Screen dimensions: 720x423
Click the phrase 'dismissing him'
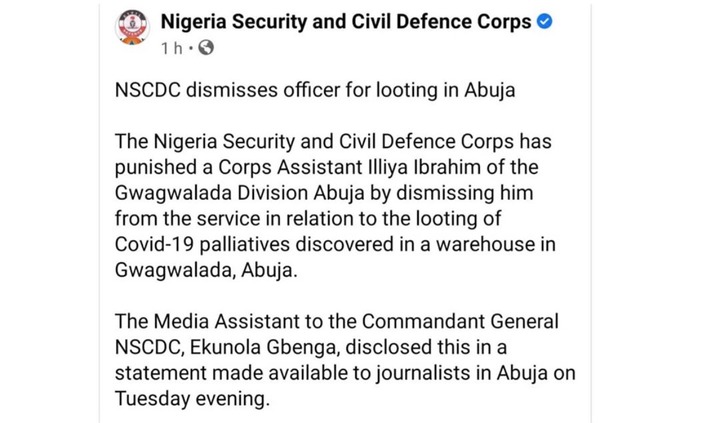point(465,193)
